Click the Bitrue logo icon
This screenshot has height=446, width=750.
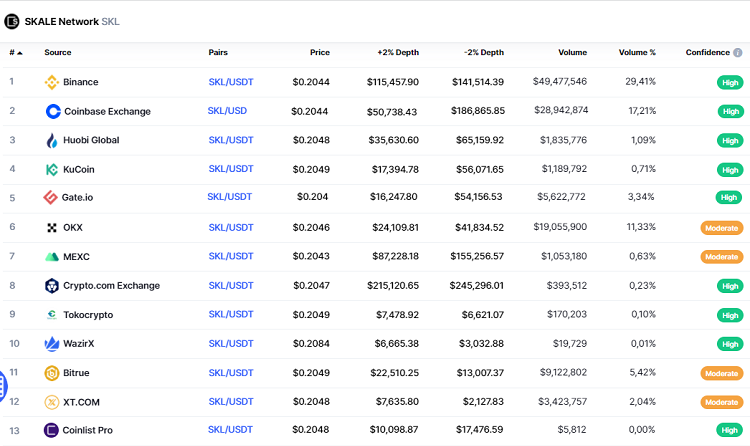(x=52, y=373)
